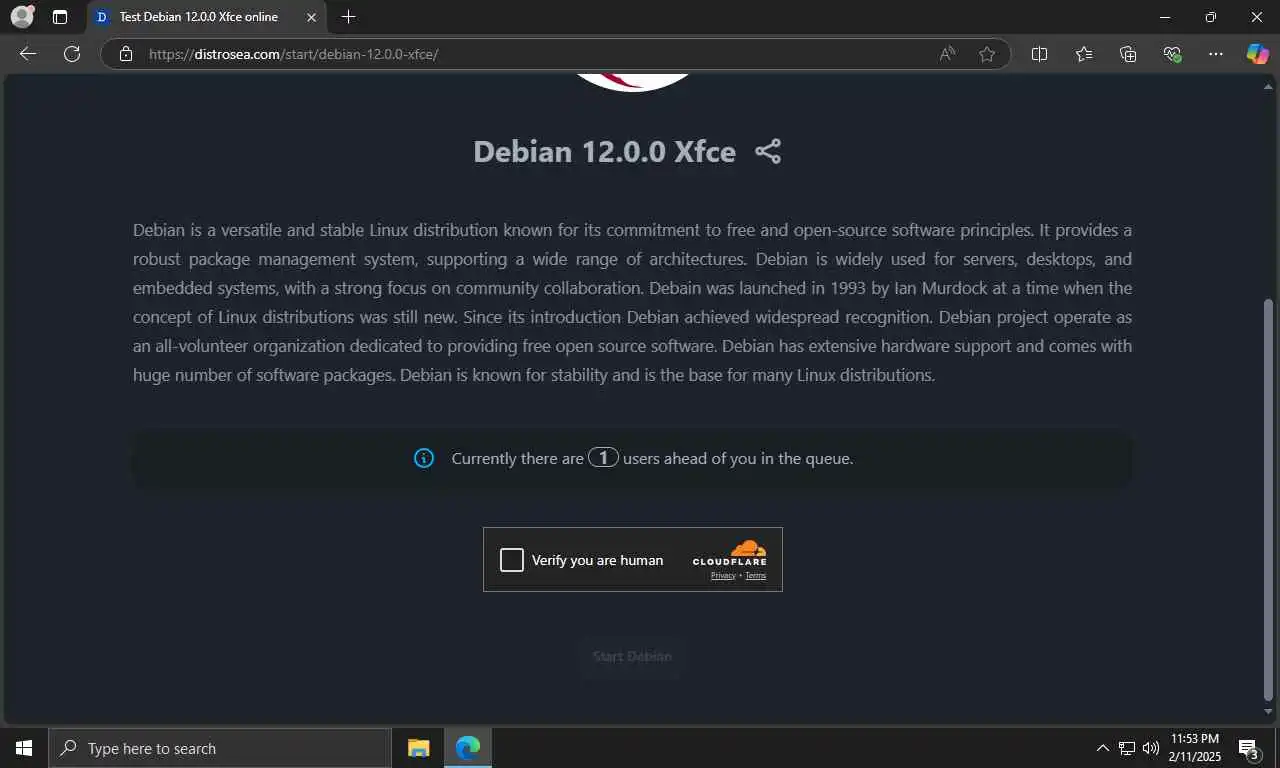Open the Favorites list

(1084, 54)
